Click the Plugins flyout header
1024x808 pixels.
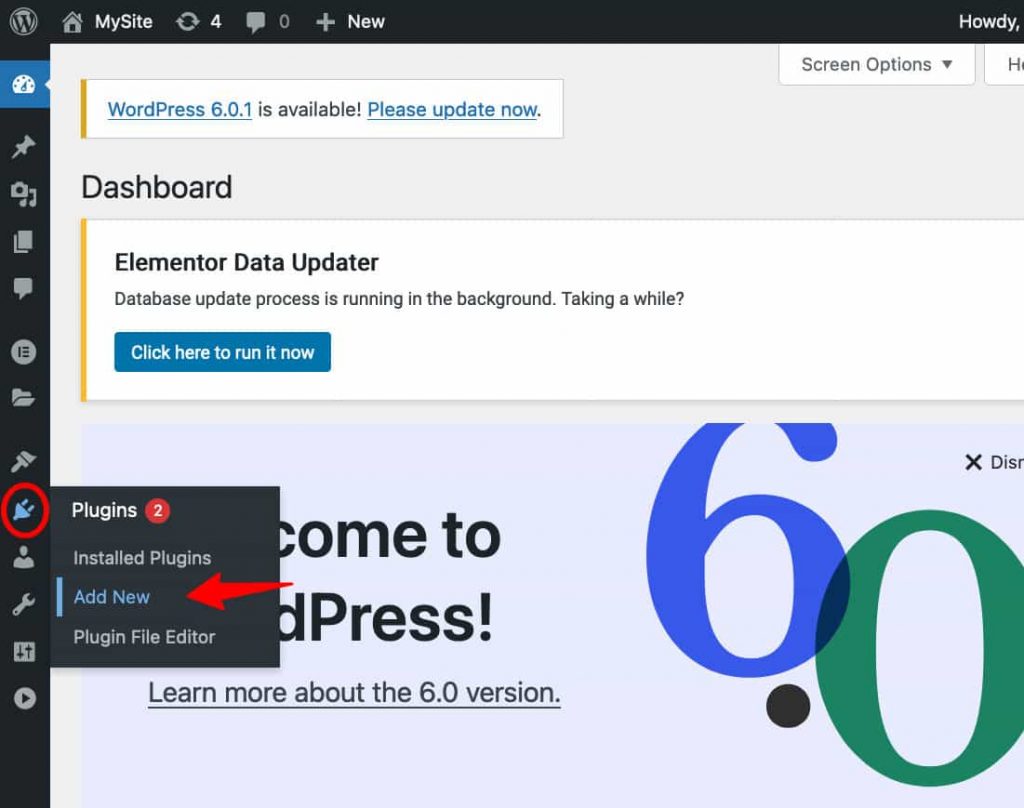point(104,510)
